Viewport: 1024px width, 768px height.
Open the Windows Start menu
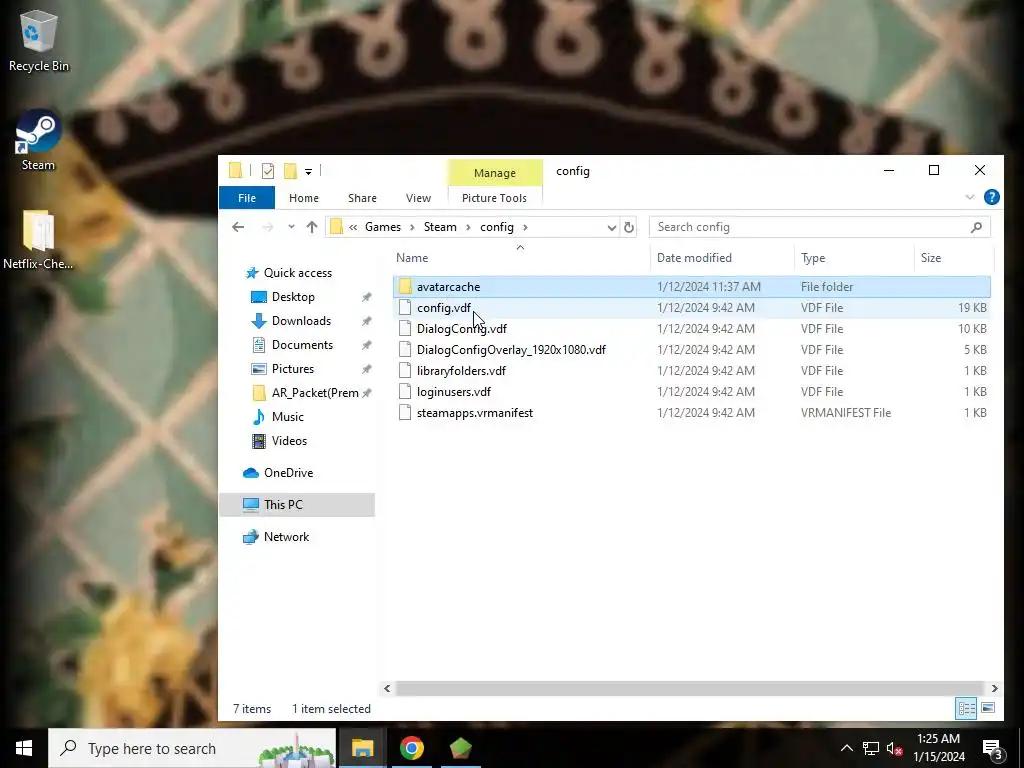pyautogui.click(x=24, y=748)
